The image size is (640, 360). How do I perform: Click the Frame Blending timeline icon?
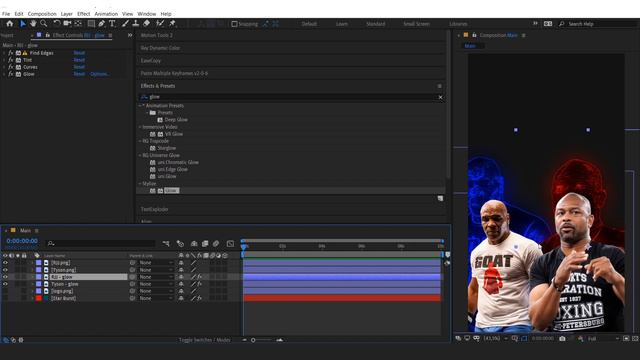point(205,244)
